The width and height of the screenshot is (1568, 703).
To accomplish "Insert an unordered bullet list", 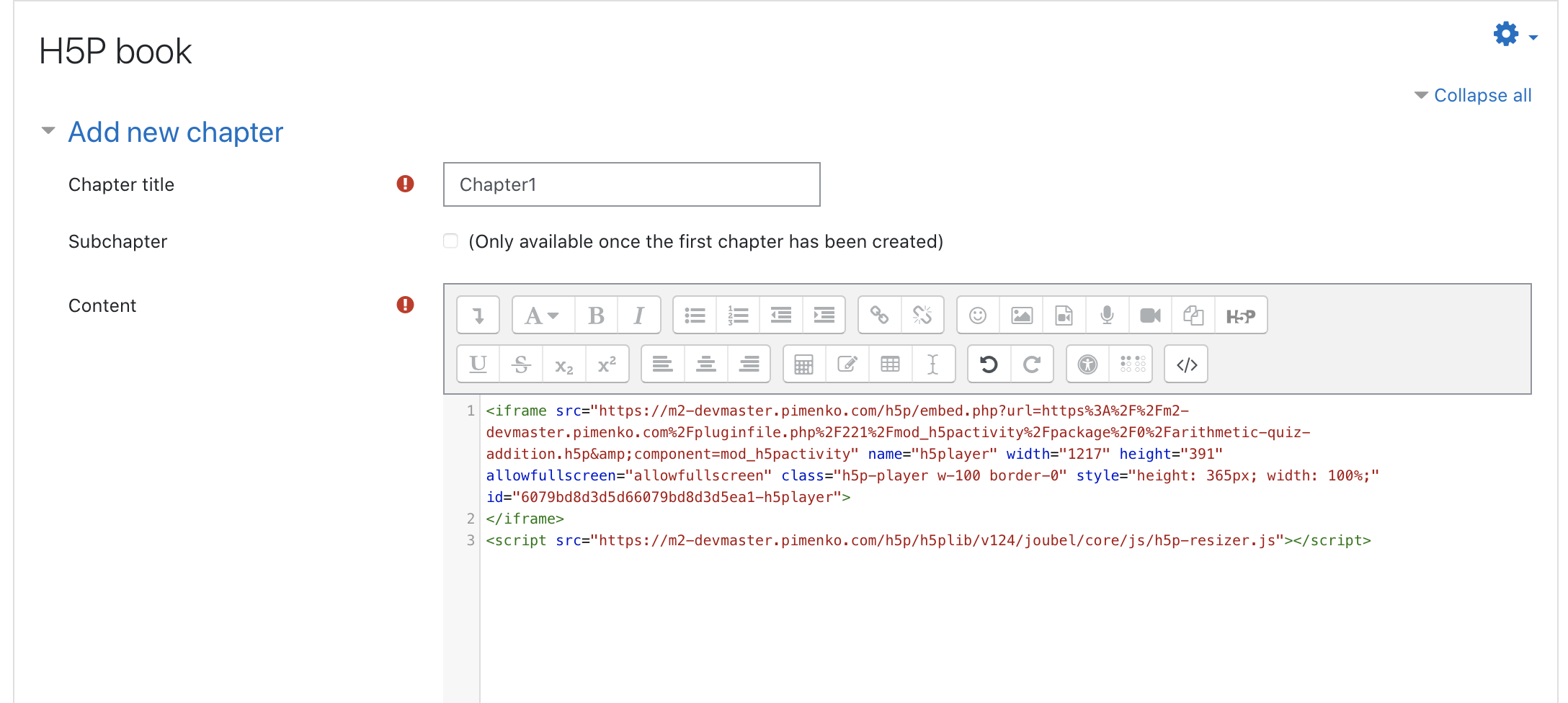I will click(695, 315).
